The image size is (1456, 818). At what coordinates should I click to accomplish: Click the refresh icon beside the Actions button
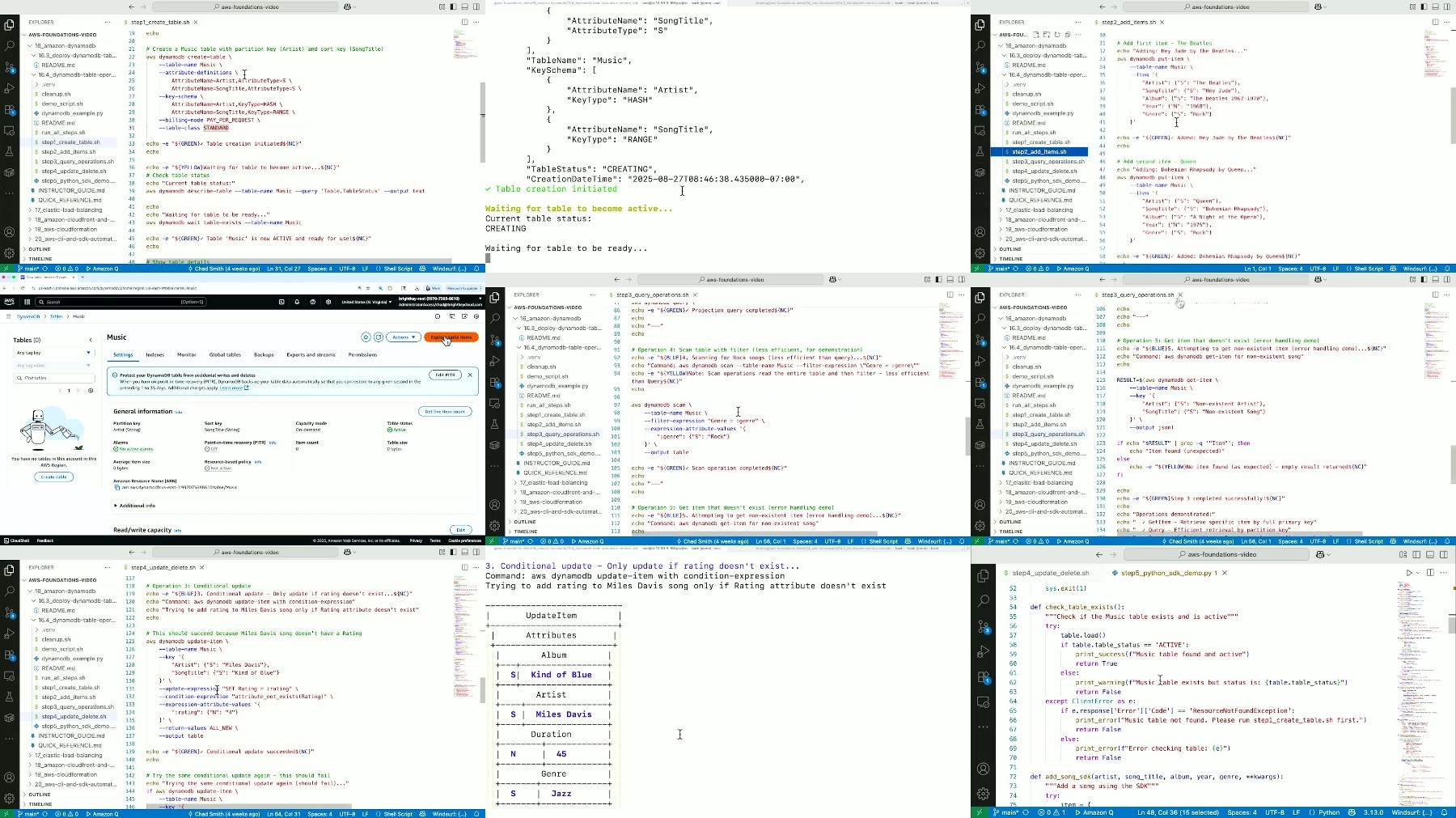(378, 337)
